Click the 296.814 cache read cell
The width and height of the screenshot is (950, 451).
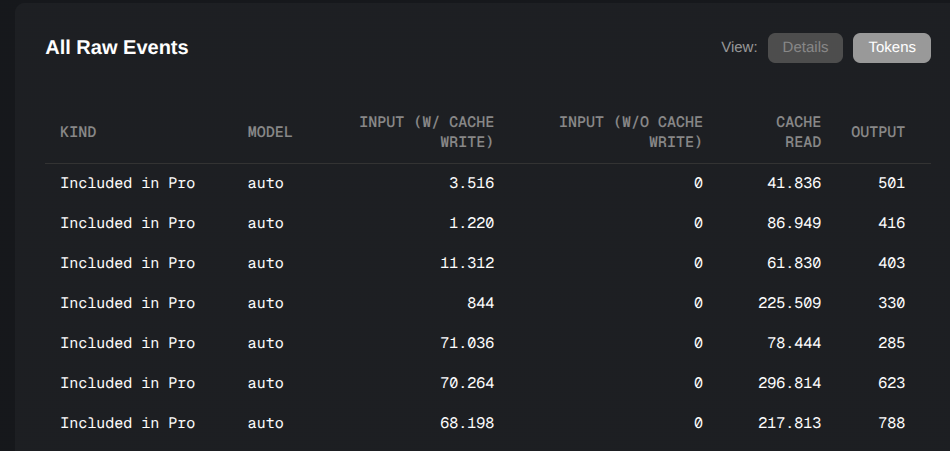coord(789,383)
